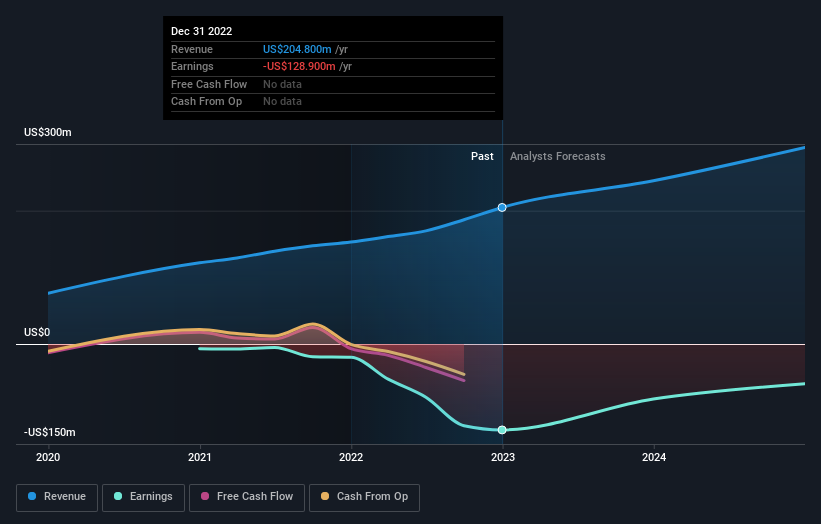Click the -US$128.900m earnings value

pyautogui.click(x=299, y=66)
